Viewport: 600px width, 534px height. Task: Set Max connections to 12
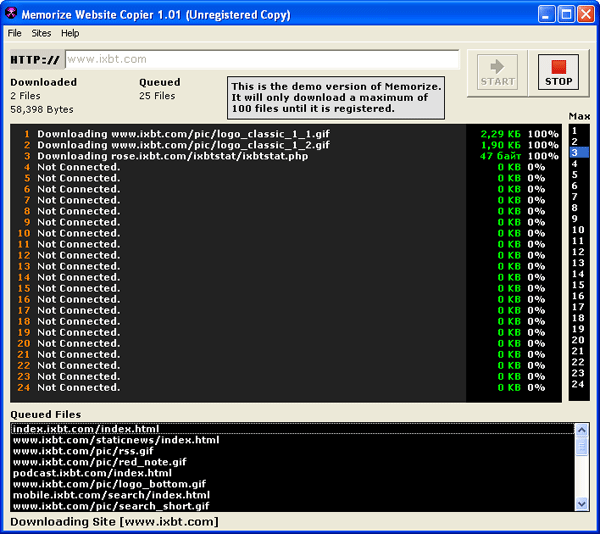click(578, 252)
